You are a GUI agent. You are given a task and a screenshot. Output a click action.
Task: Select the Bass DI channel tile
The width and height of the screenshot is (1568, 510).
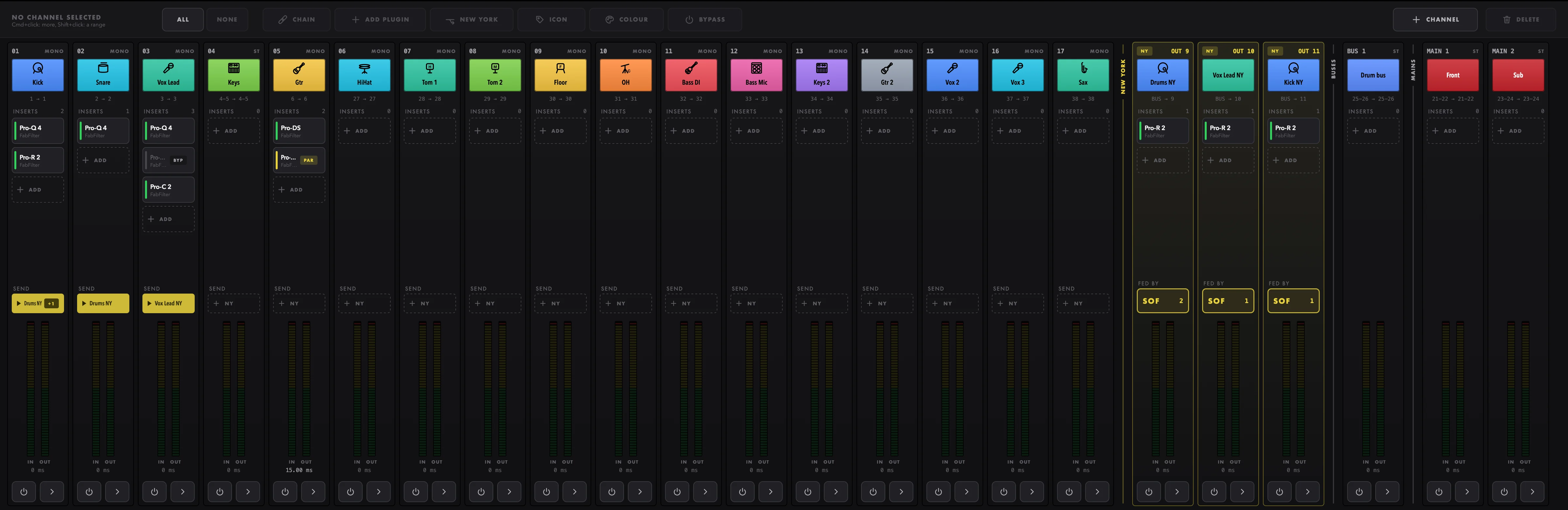pyautogui.click(x=691, y=75)
